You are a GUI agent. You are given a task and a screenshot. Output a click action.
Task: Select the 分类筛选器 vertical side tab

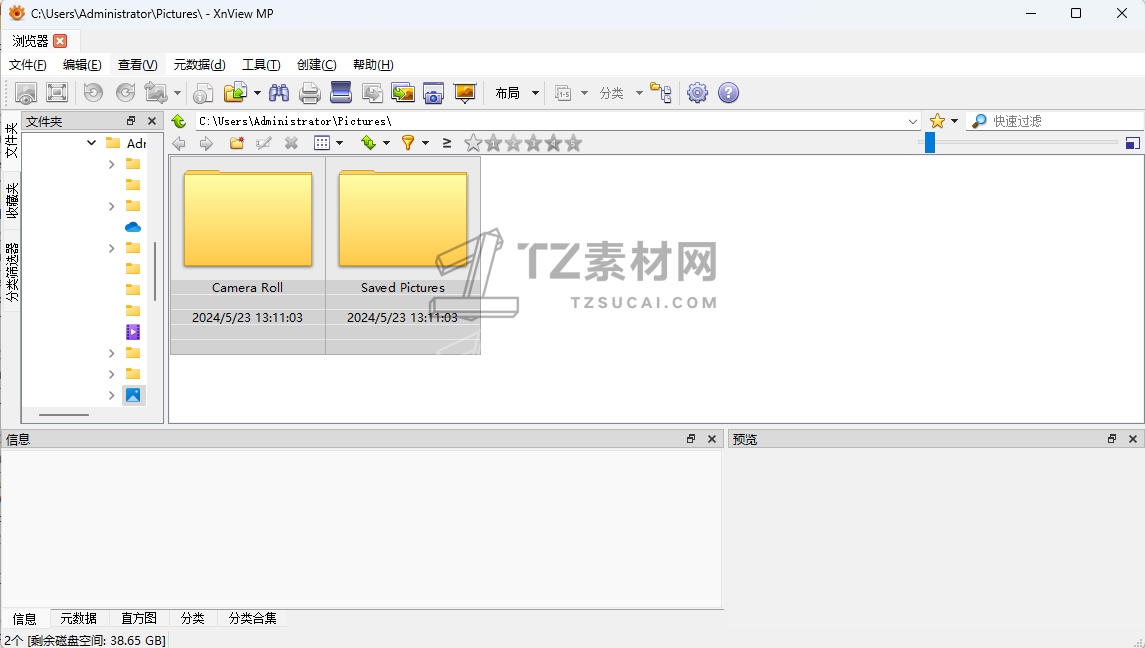[12, 272]
